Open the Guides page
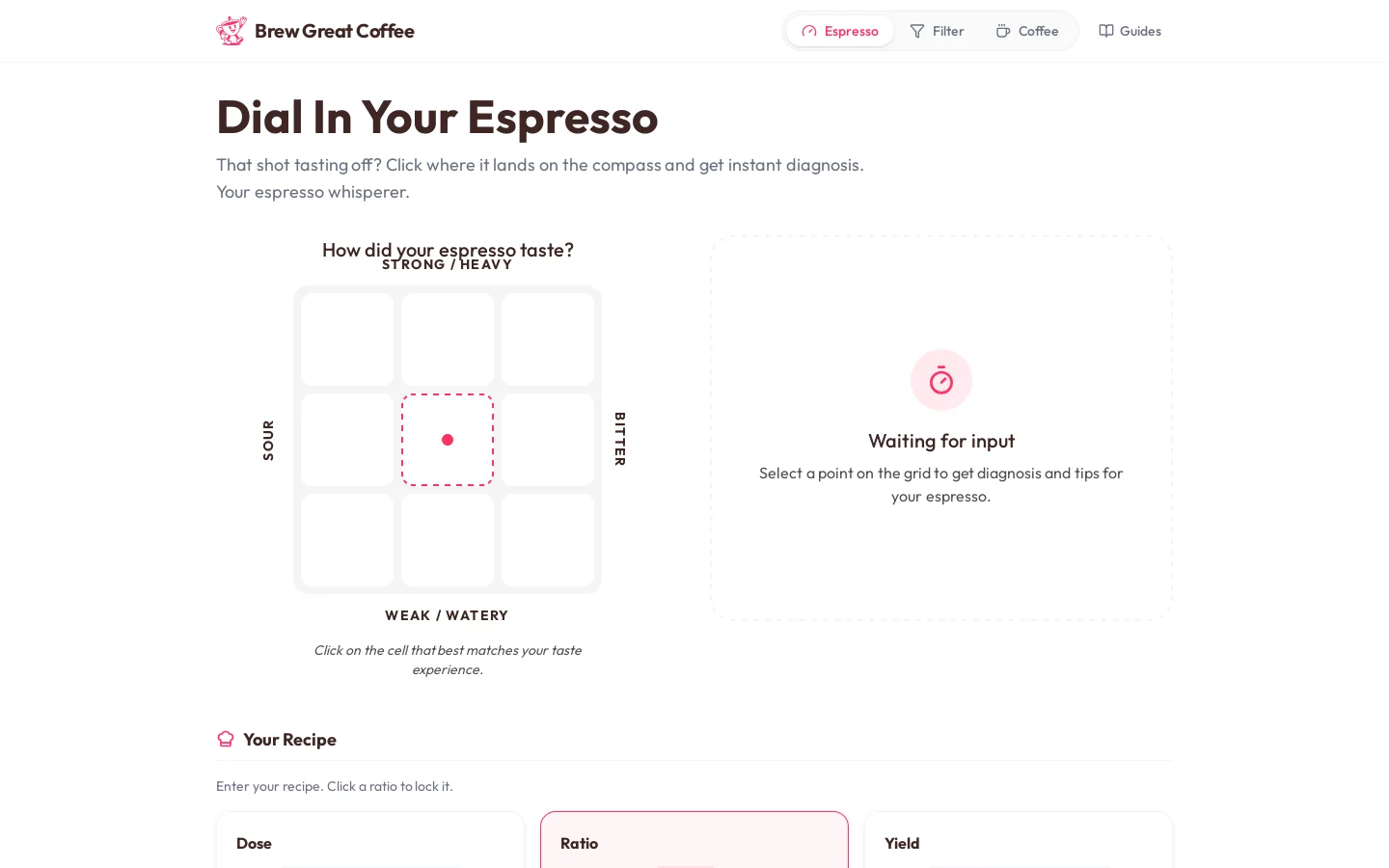 click(x=1130, y=31)
